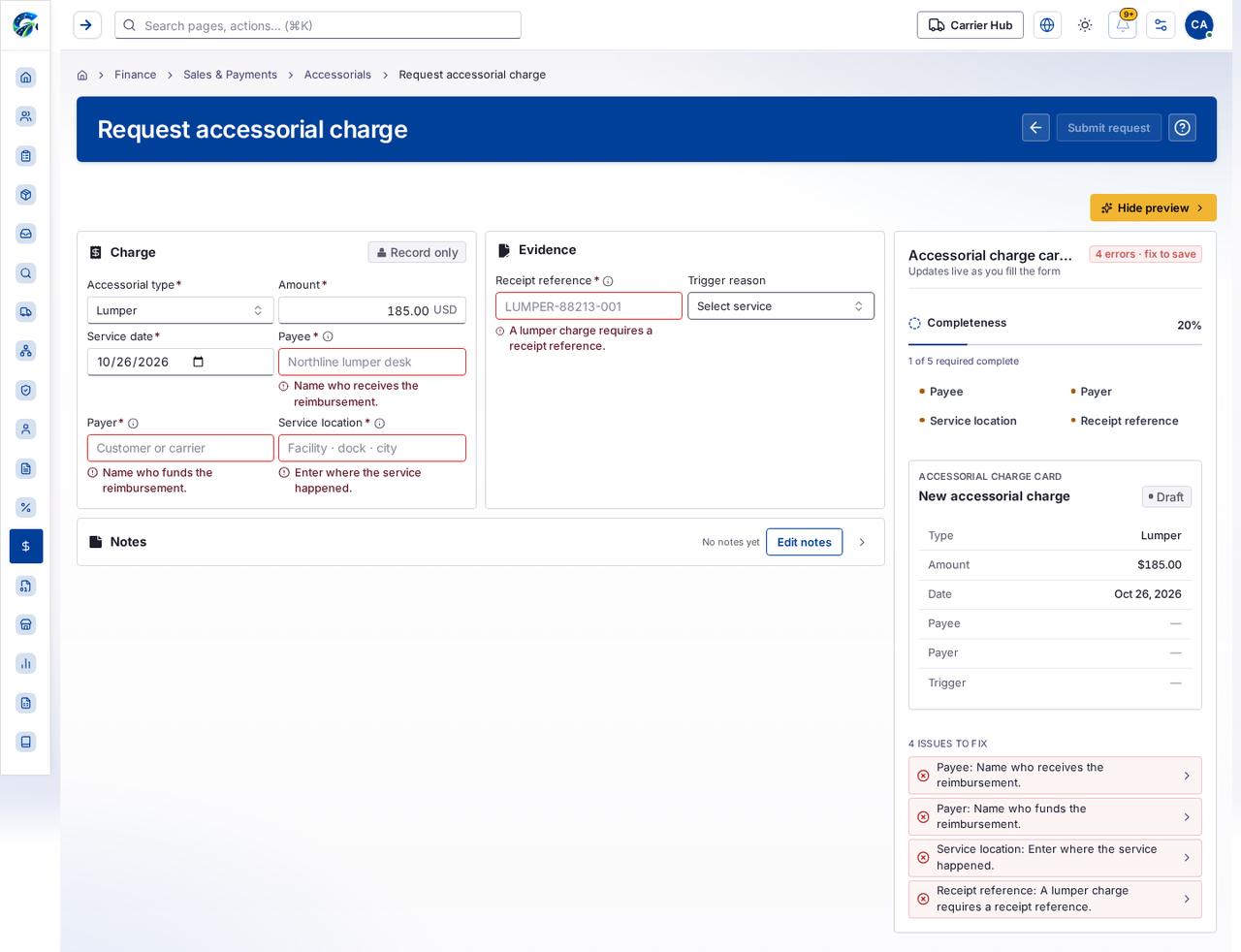This screenshot has width=1241, height=952.
Task: Open the bar chart sidebar icon
Action: 26,663
